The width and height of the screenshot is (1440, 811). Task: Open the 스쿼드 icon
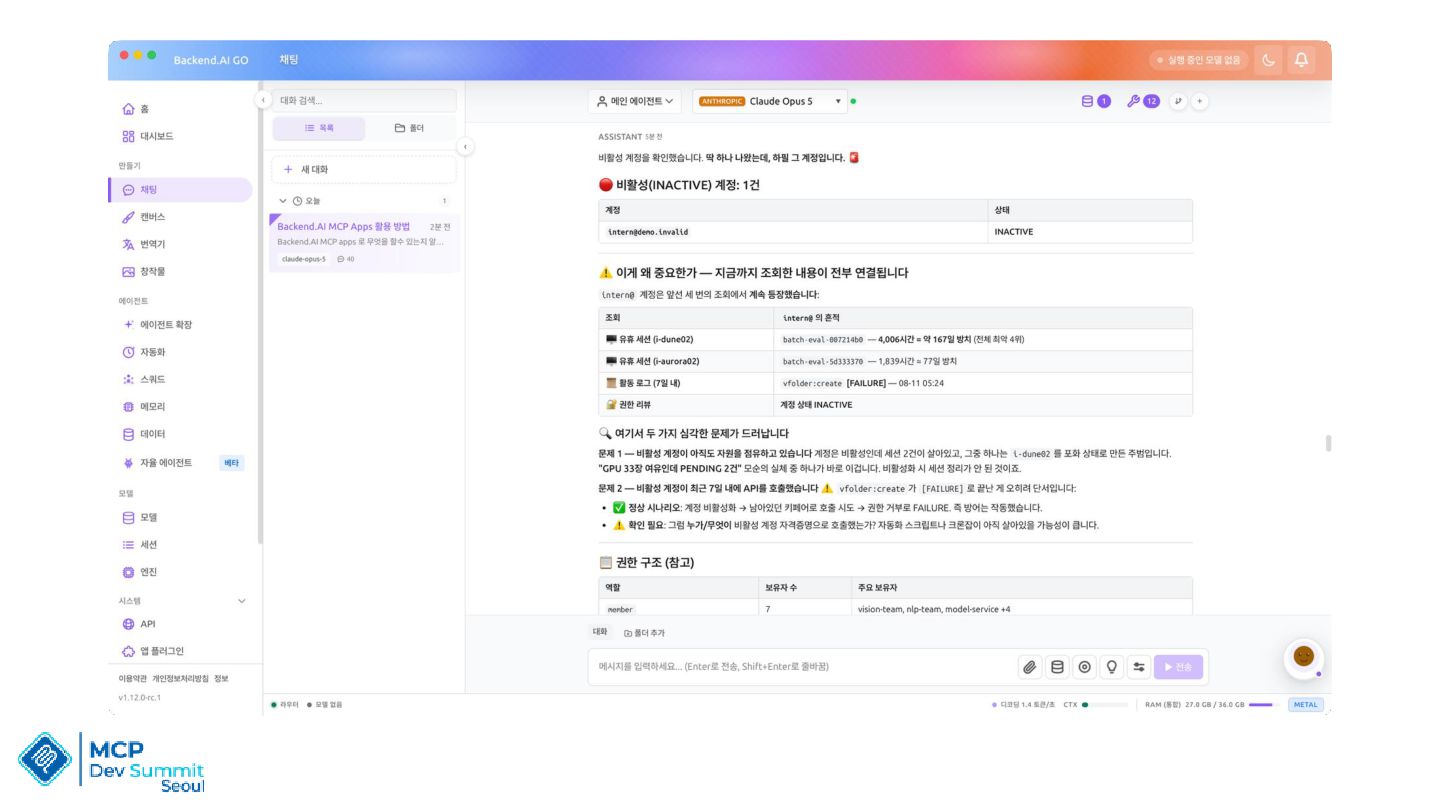coord(128,380)
